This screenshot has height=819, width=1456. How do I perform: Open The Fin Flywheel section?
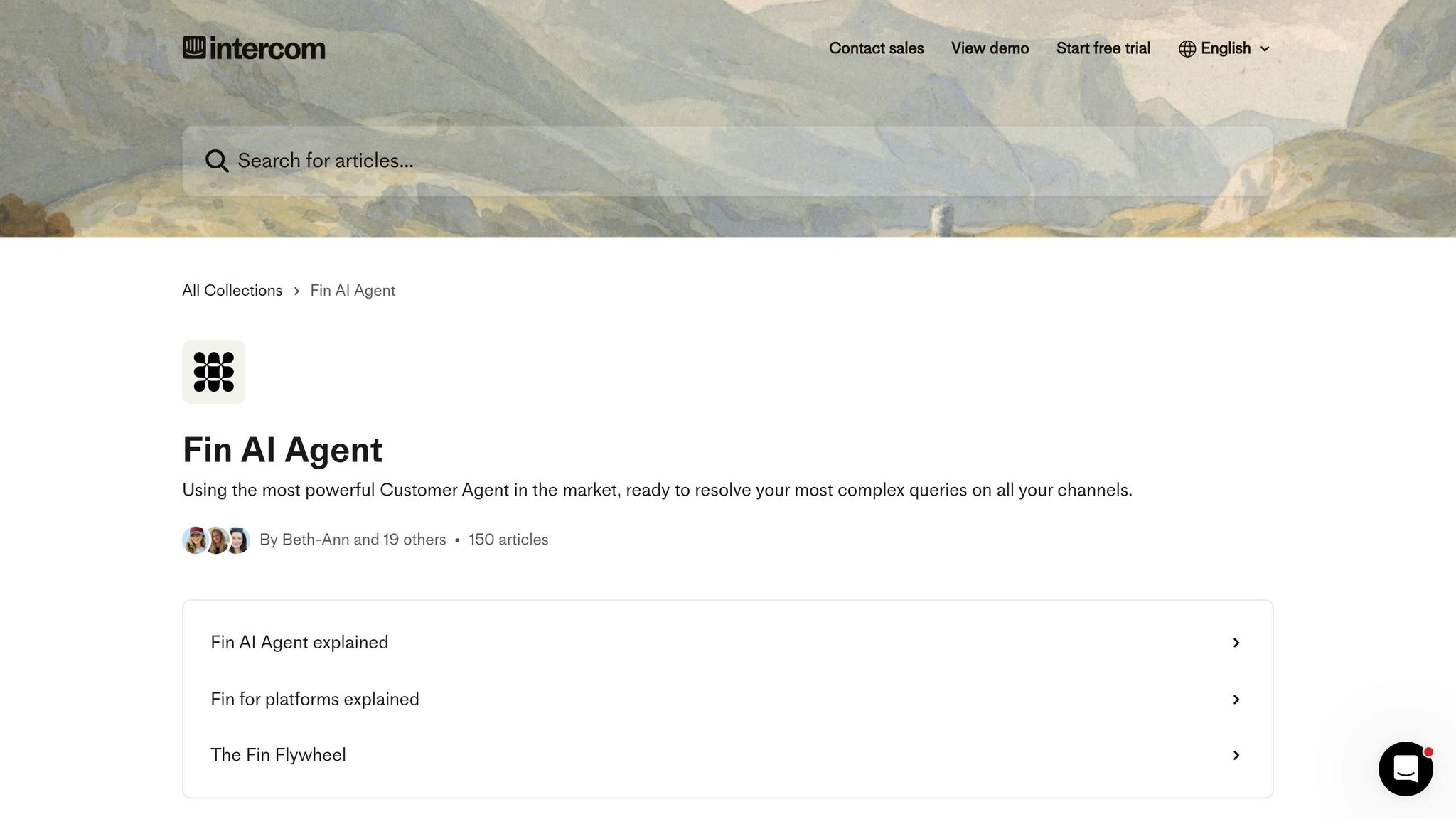tap(727, 755)
